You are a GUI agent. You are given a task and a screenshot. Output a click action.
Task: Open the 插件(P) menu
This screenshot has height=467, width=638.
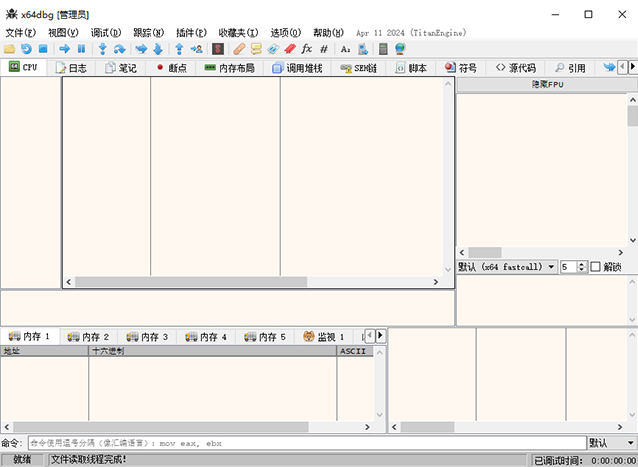click(191, 33)
